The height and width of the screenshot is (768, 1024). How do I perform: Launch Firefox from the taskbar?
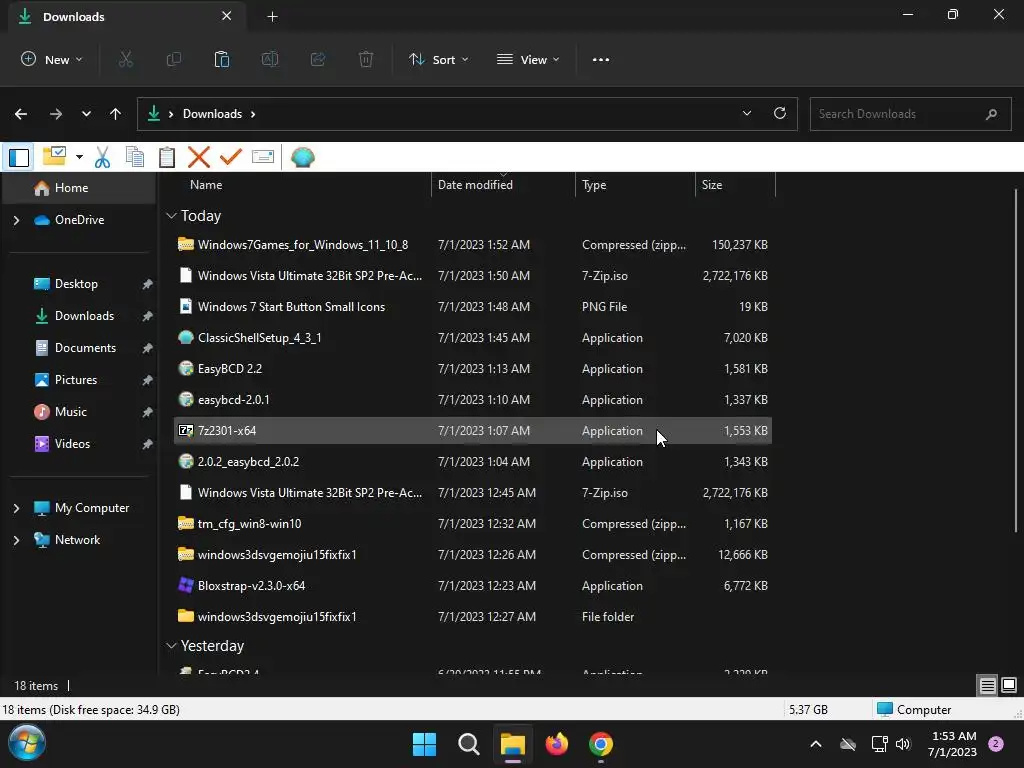[557, 744]
